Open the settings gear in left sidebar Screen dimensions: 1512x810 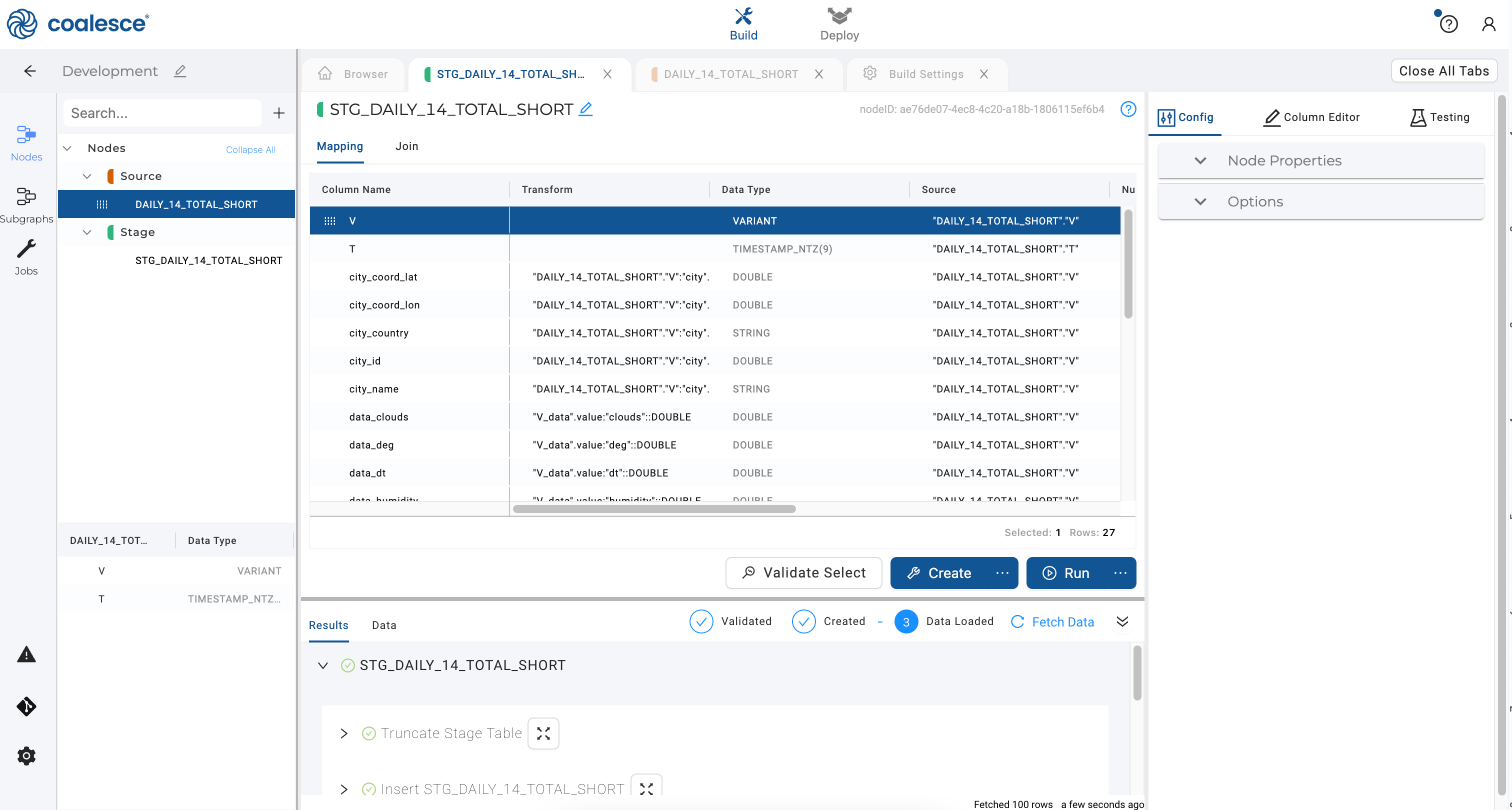[x=27, y=757]
